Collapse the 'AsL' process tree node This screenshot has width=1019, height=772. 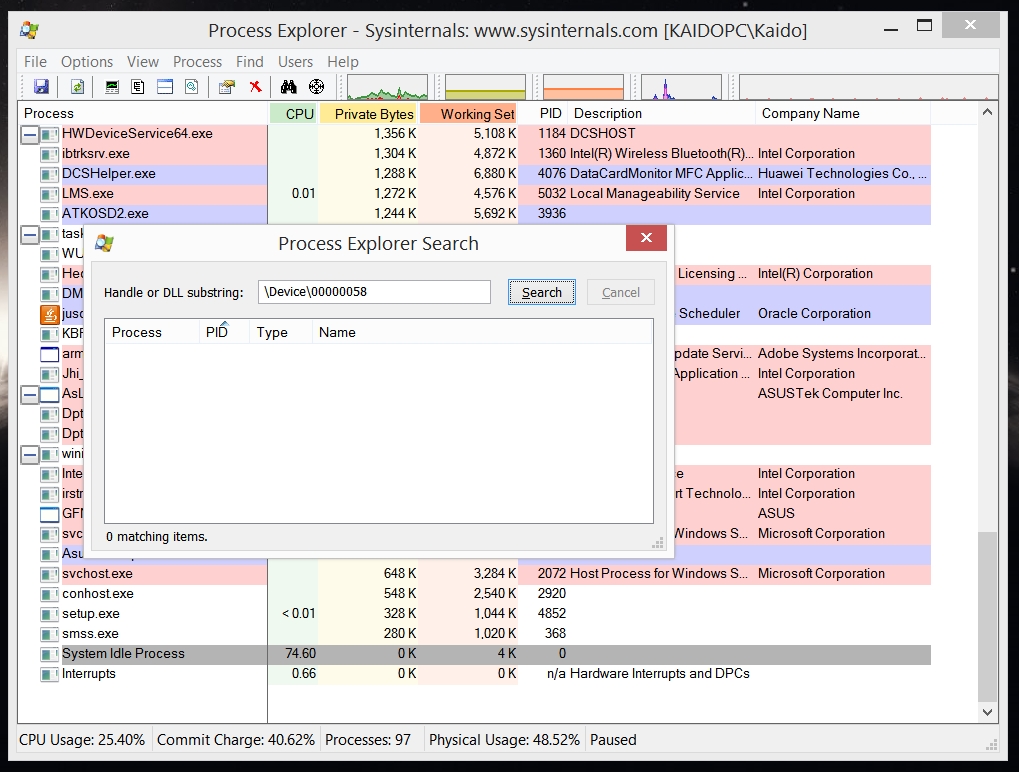[x=29, y=394]
